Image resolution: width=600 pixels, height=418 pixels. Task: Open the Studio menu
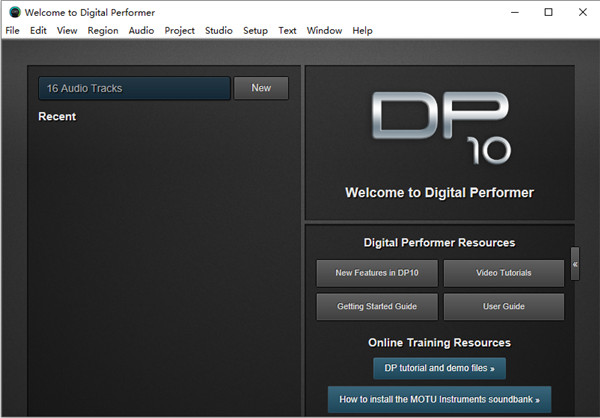click(x=219, y=31)
